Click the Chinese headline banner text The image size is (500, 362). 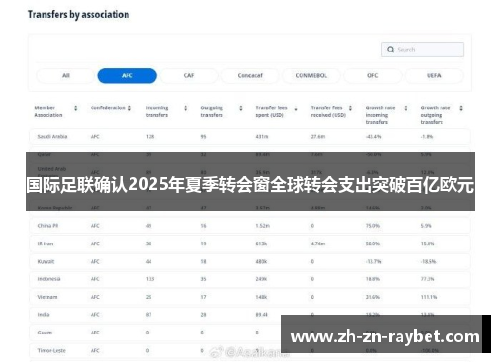(x=250, y=185)
